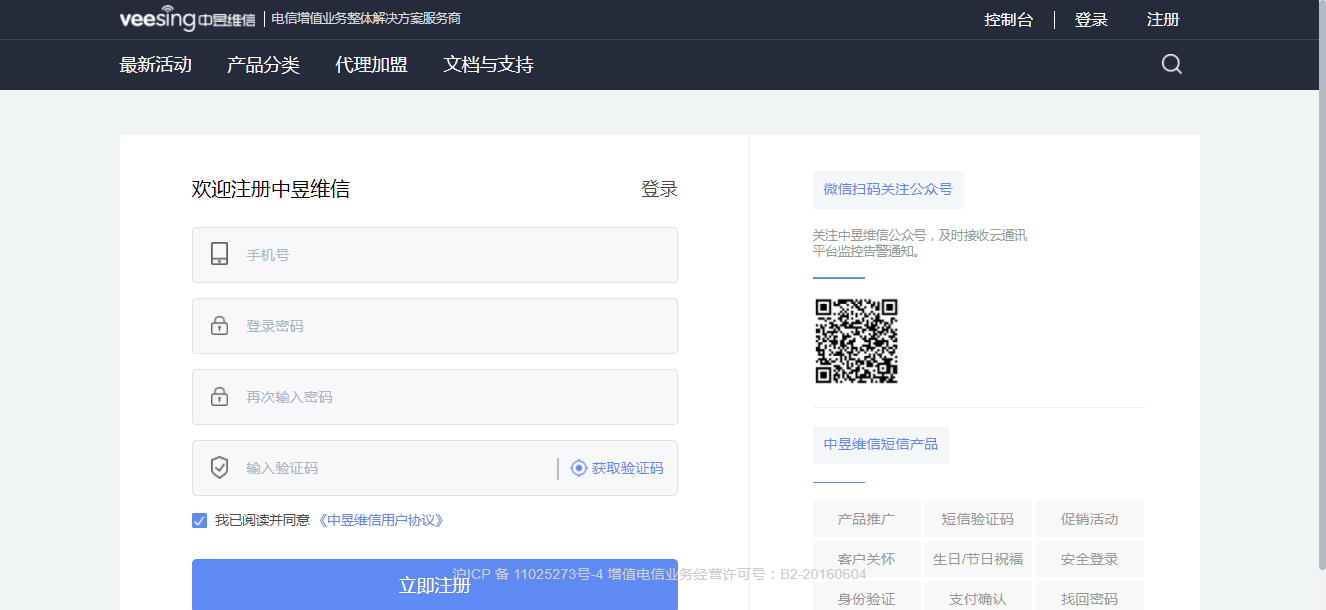Click the search magnifier icon in navbar
Viewport: 1326px width, 610px height.
(x=1171, y=65)
